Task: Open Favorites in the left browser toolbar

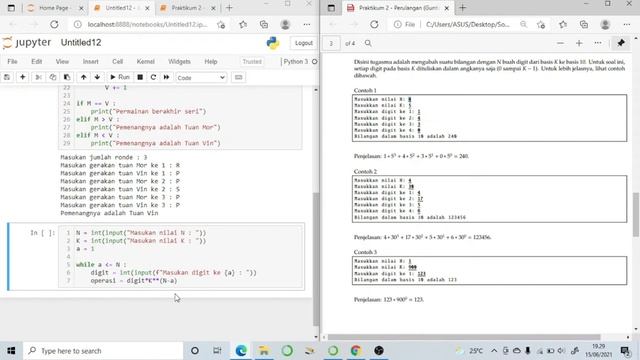Action: tap(243, 24)
